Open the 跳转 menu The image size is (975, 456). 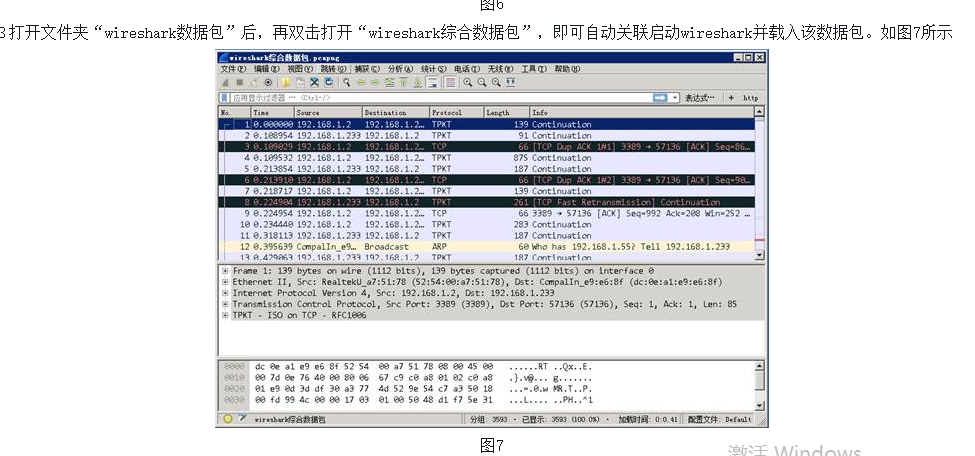click(334, 69)
